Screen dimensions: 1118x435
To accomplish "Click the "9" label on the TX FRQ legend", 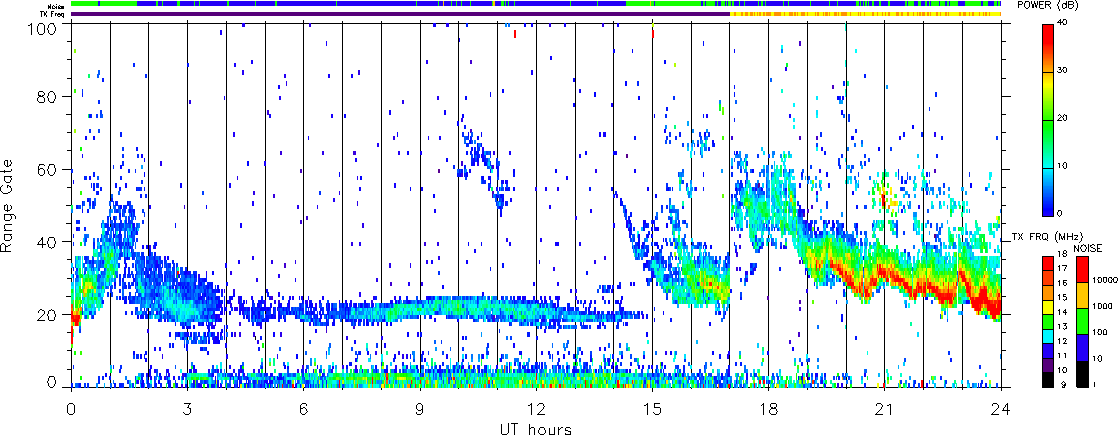I will pyautogui.click(x=1063, y=385).
